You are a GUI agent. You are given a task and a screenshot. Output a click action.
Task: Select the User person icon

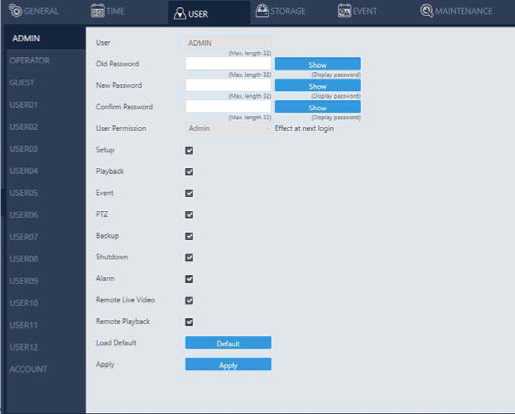(180, 14)
